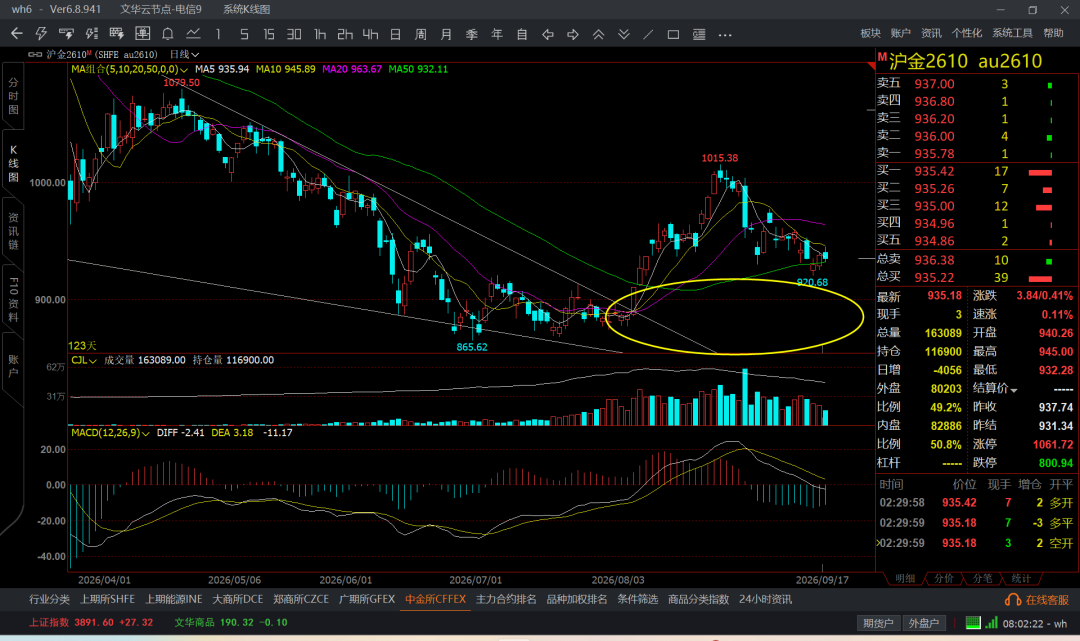Expand the MA组合 indicator dropdown
Viewport: 1080px width, 641px height.
(x=184, y=70)
